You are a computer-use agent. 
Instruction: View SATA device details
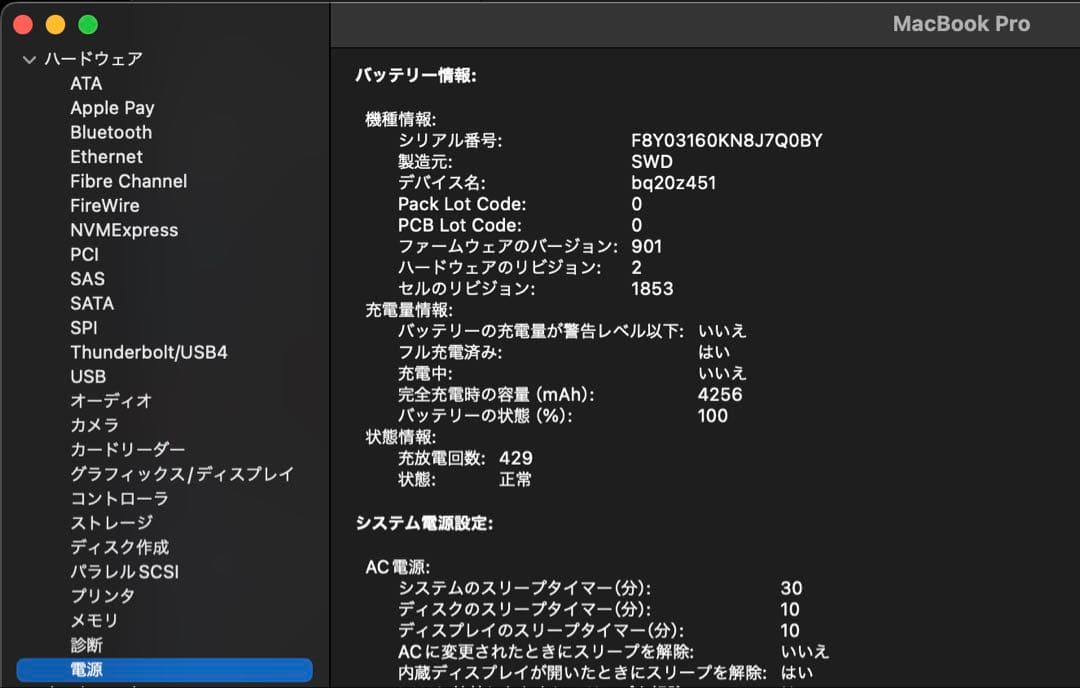[90, 303]
